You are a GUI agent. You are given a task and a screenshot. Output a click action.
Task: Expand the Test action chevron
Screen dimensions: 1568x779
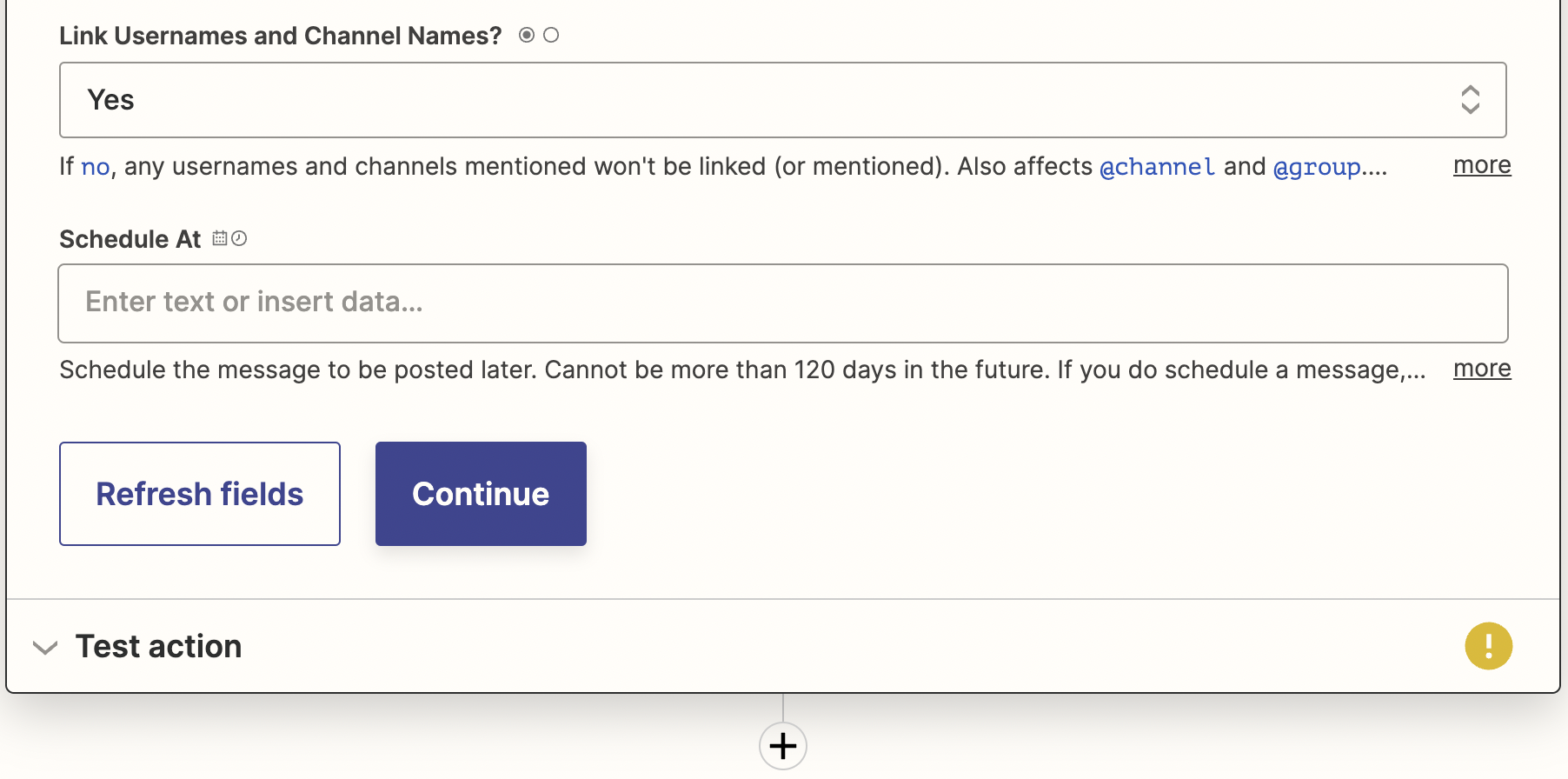(44, 647)
